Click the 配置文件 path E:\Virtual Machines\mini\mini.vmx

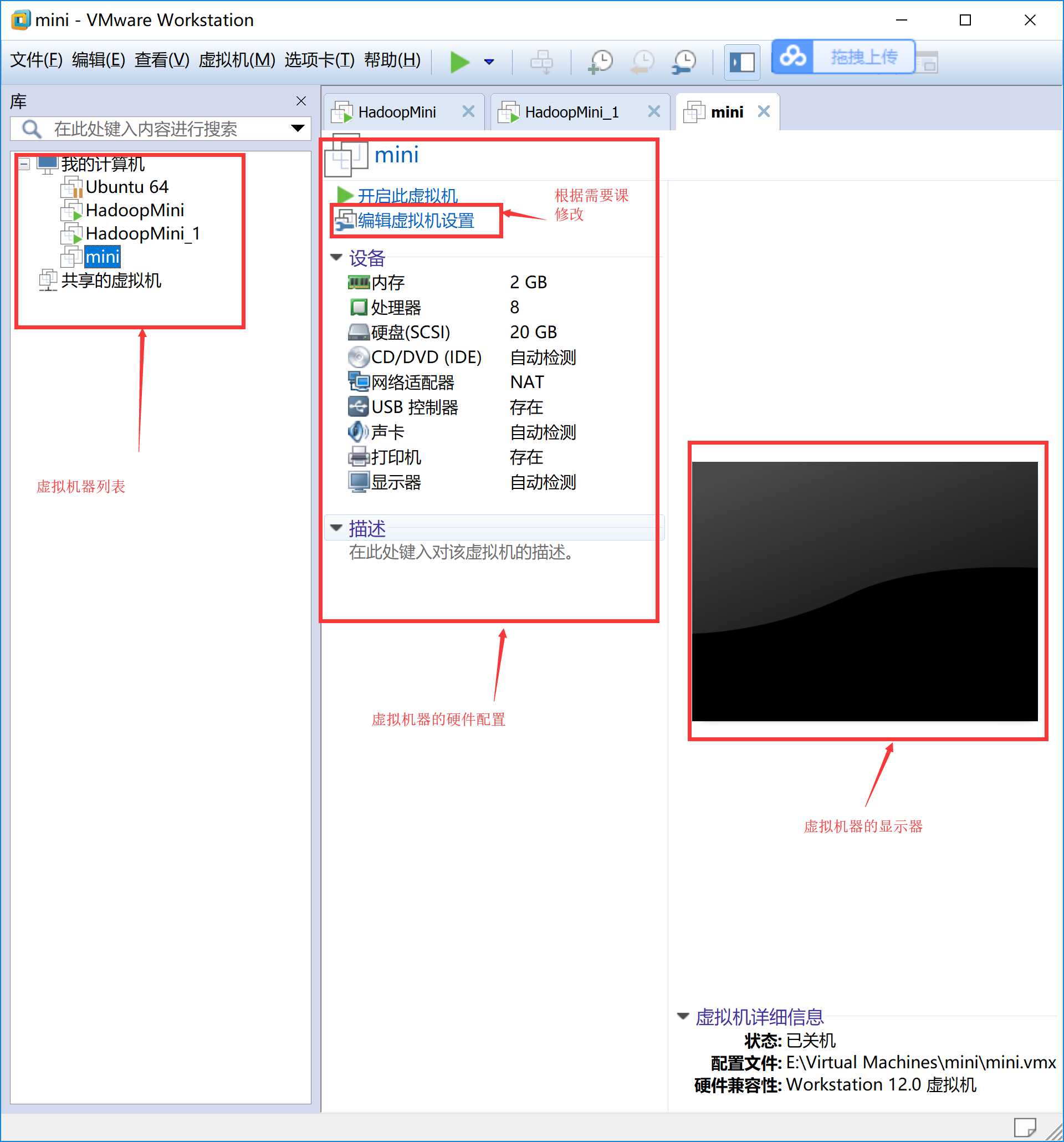pos(920,1062)
